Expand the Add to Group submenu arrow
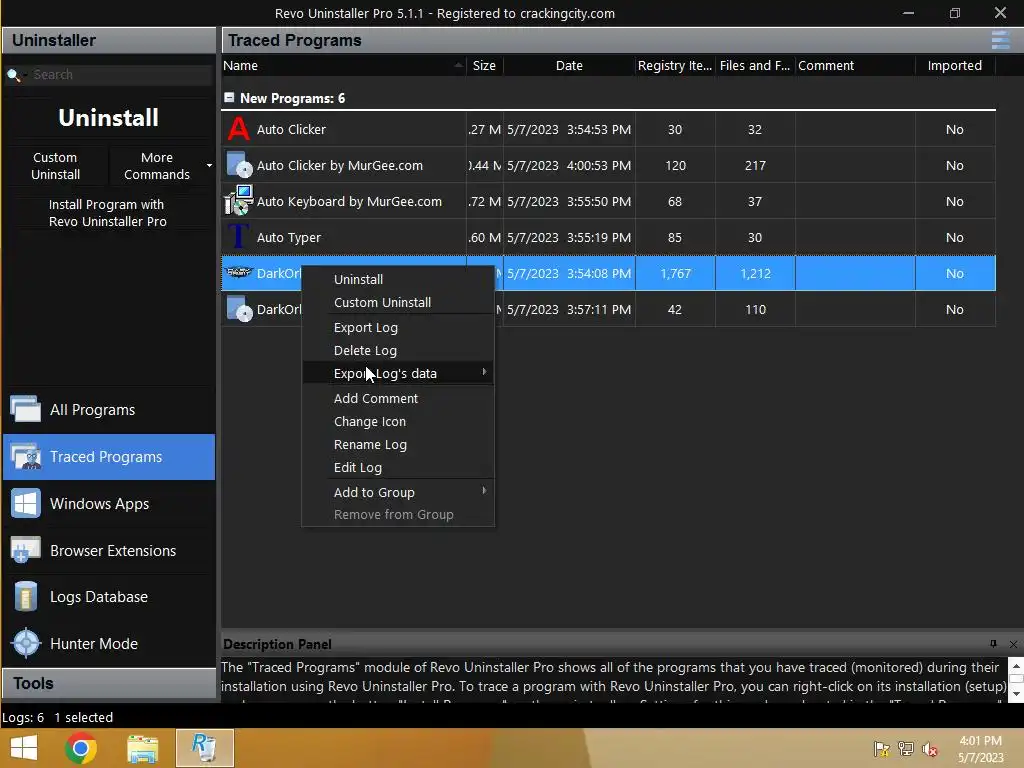The height and width of the screenshot is (768, 1024). (x=484, y=490)
